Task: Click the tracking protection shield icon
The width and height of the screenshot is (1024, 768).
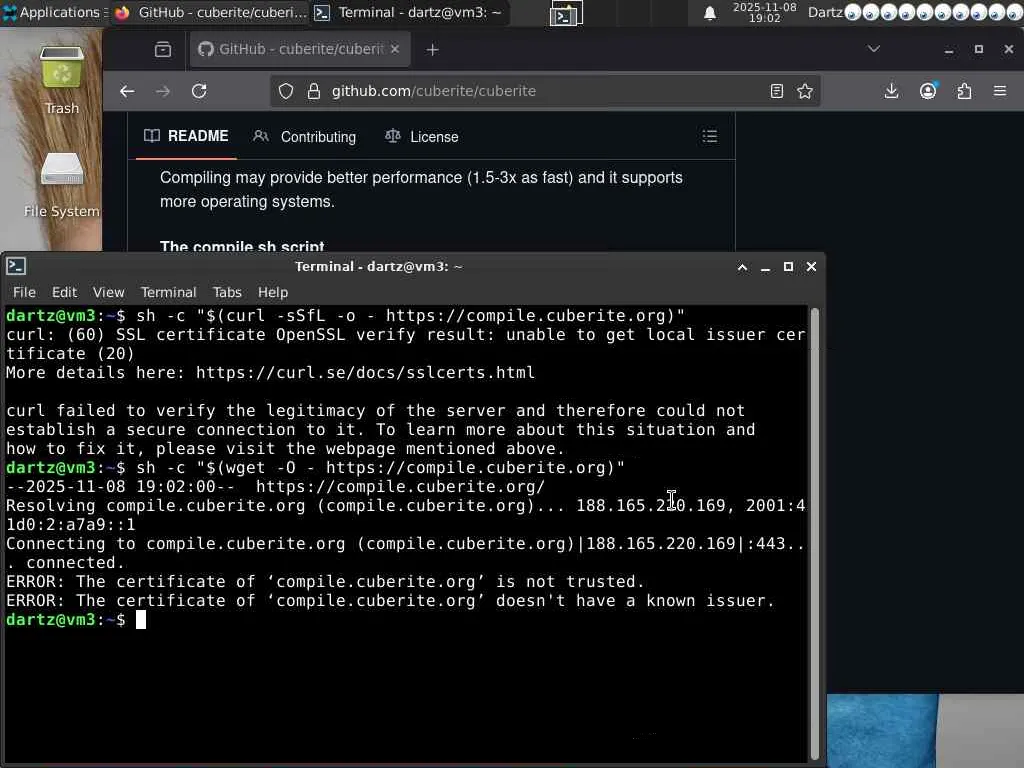Action: coord(285,91)
